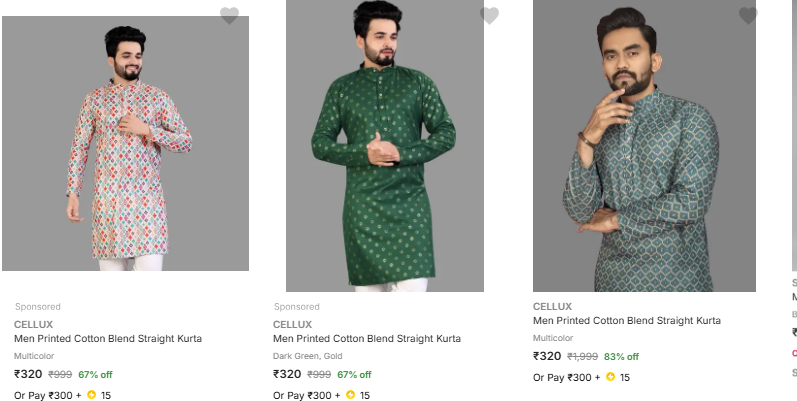Screen dimensions: 797x401
Task: Click the "Dark Green, Gold" color label
Action: pos(309,356)
